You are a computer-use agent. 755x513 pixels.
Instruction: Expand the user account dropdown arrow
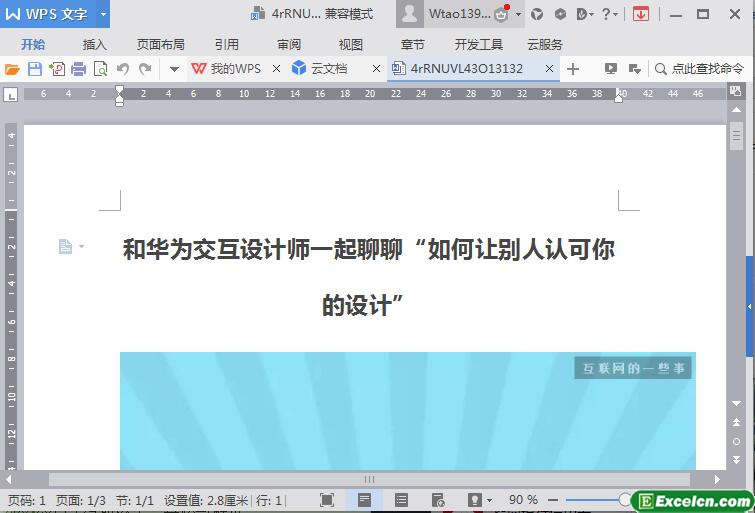pyautogui.click(x=519, y=14)
